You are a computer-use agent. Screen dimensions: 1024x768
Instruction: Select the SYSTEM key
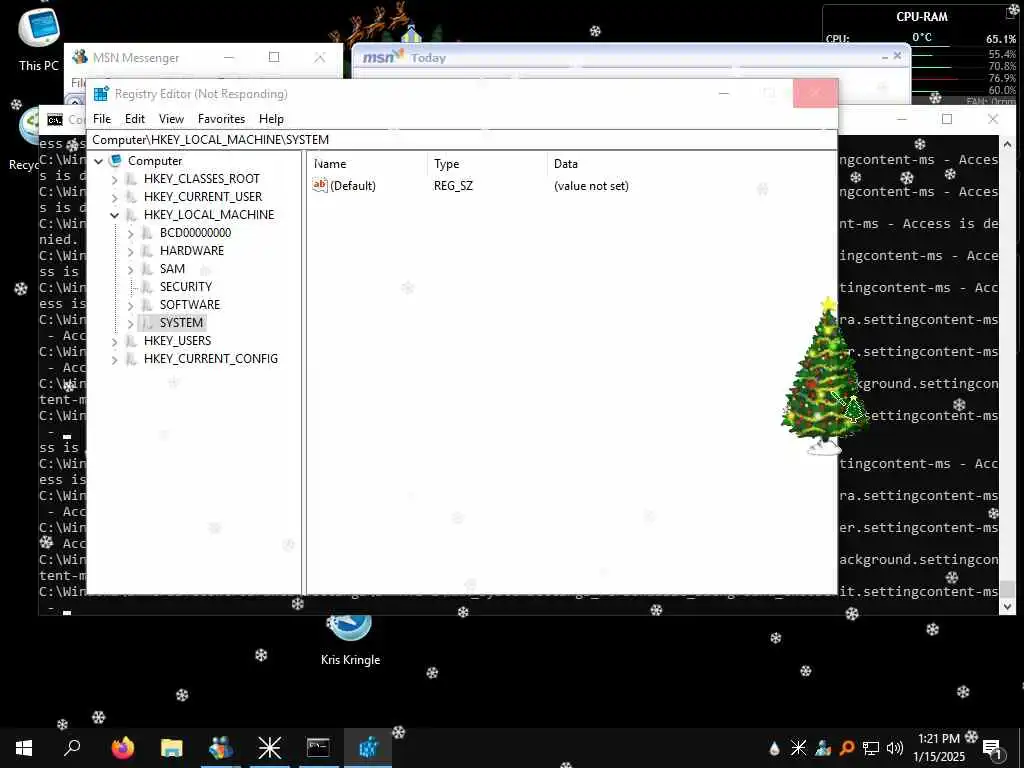[181, 323]
